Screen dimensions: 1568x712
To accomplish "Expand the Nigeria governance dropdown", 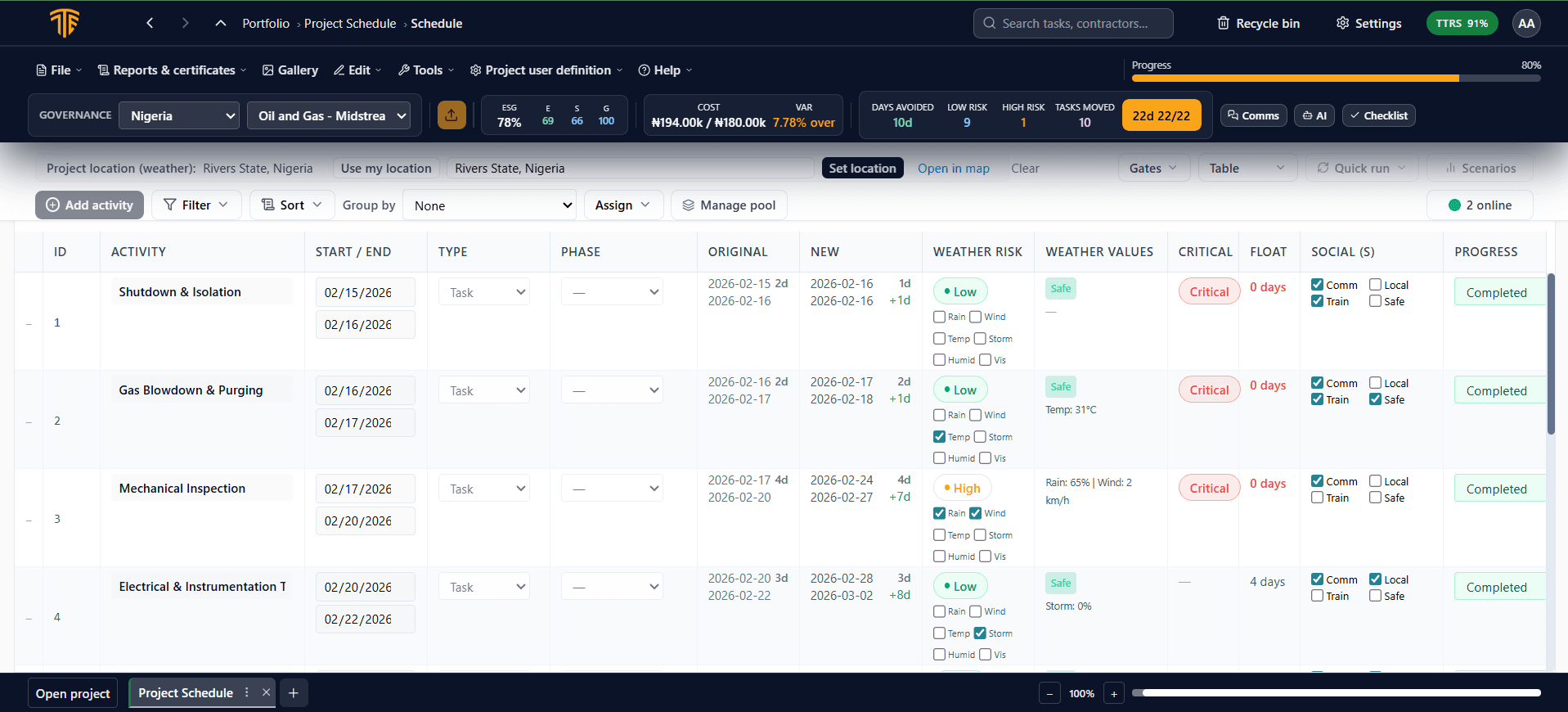I will point(178,116).
